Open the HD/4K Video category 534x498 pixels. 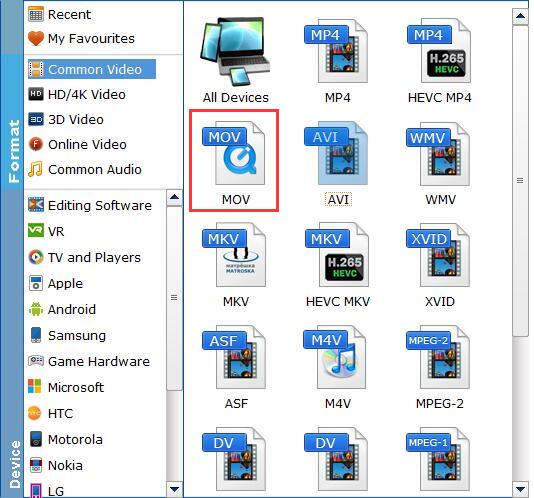coord(77,94)
